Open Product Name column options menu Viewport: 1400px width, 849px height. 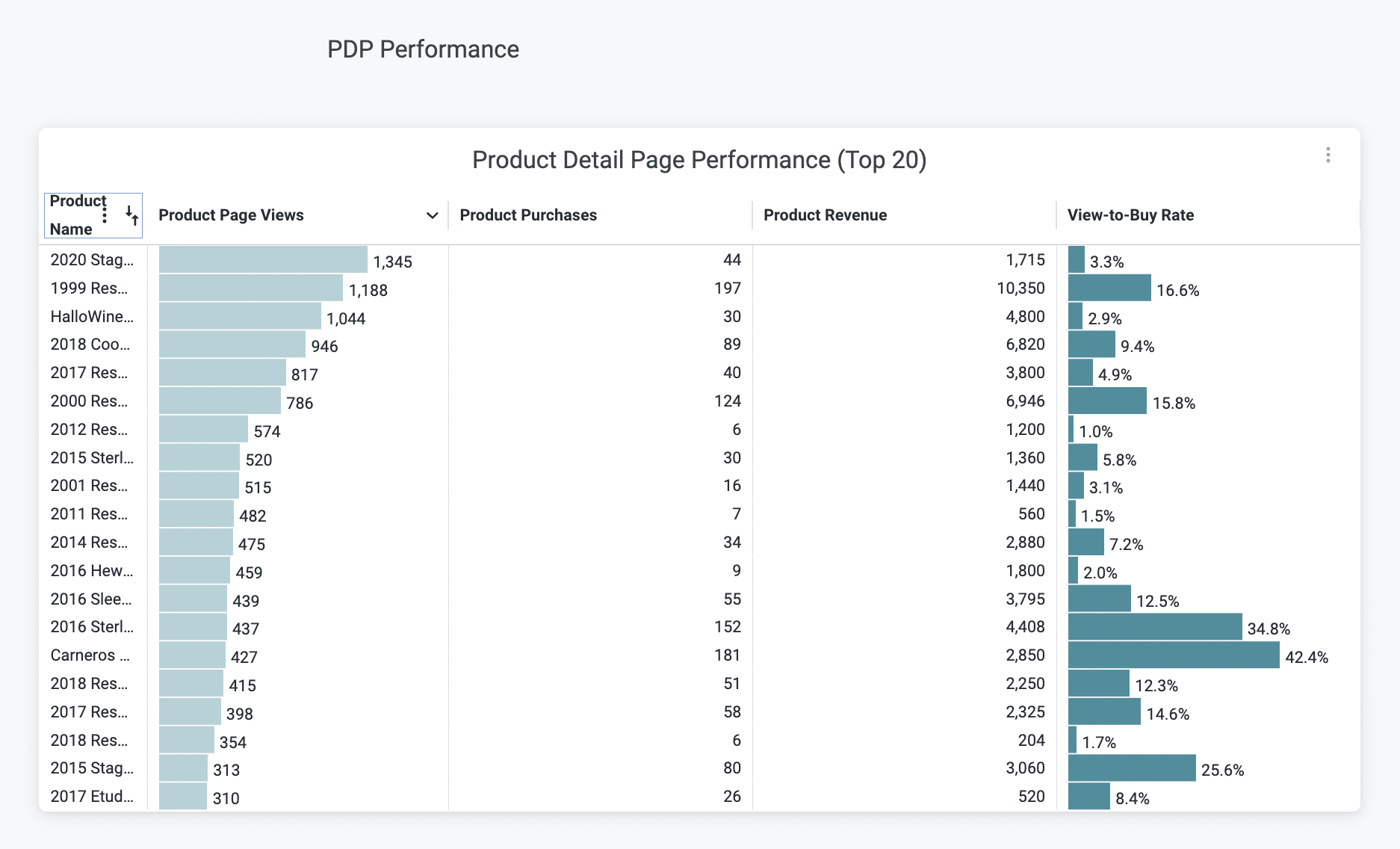tap(105, 215)
